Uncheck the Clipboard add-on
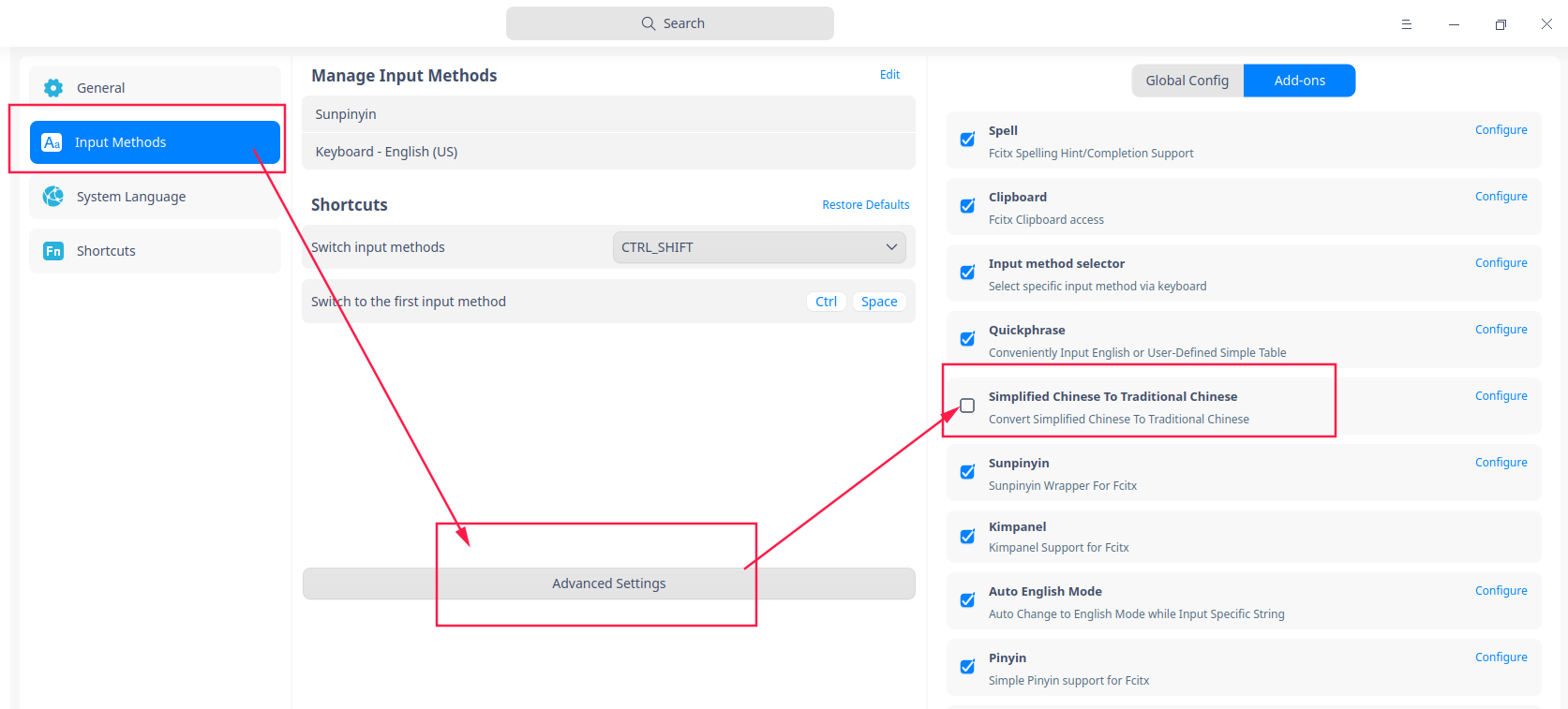1568x709 pixels. coord(967,206)
